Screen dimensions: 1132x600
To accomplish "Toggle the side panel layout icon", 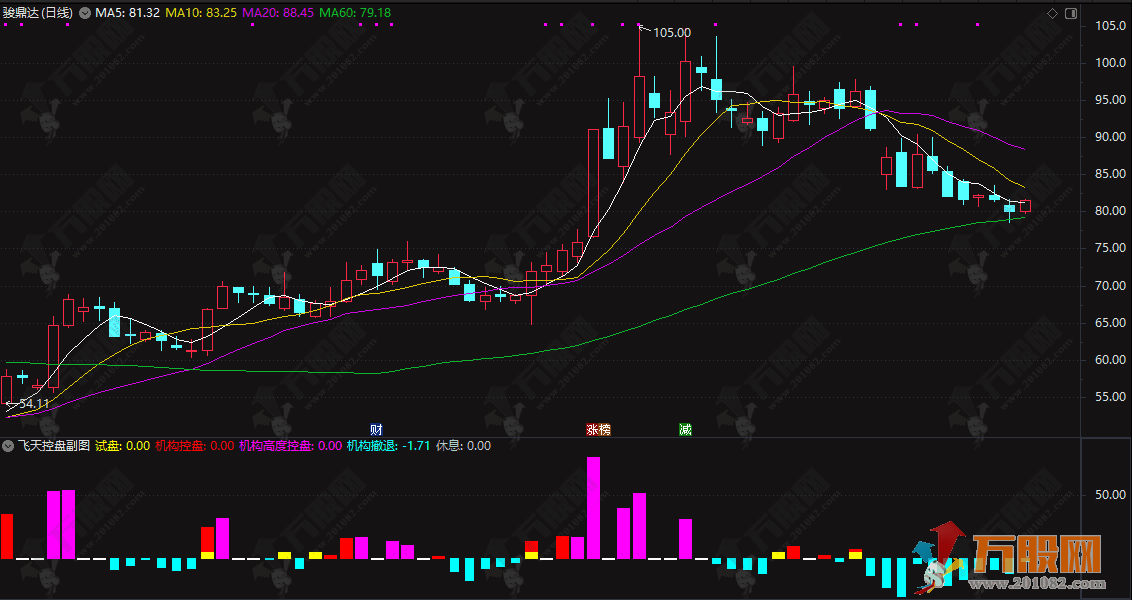I will point(1071,13).
